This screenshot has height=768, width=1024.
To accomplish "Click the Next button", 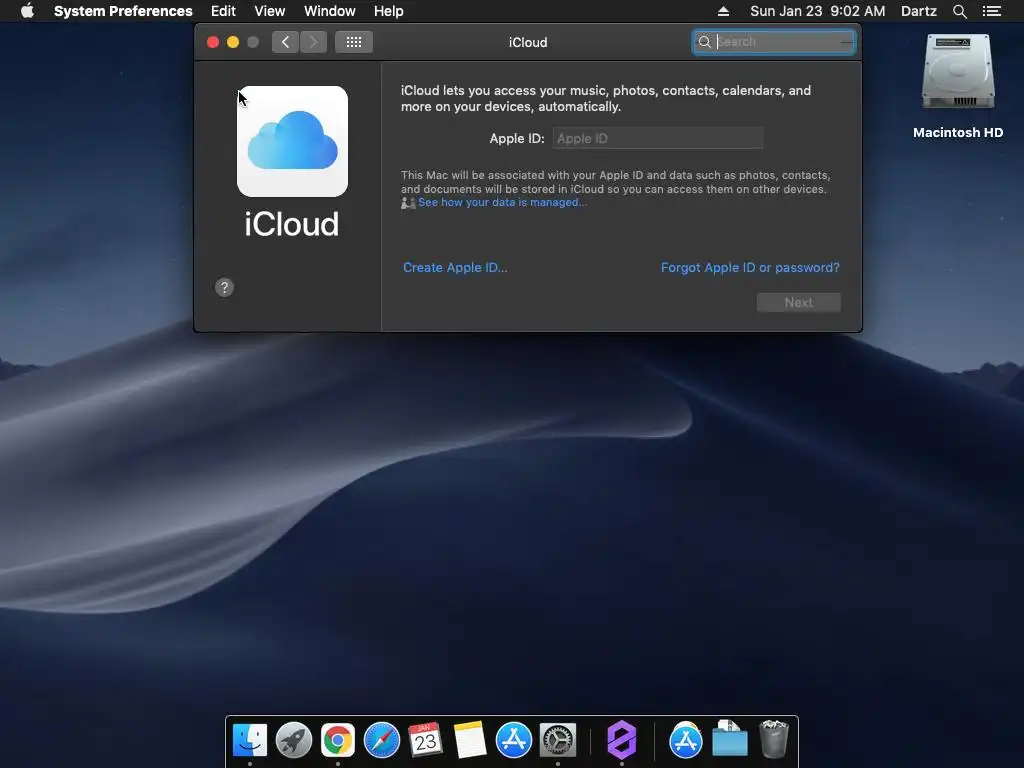I will click(799, 302).
